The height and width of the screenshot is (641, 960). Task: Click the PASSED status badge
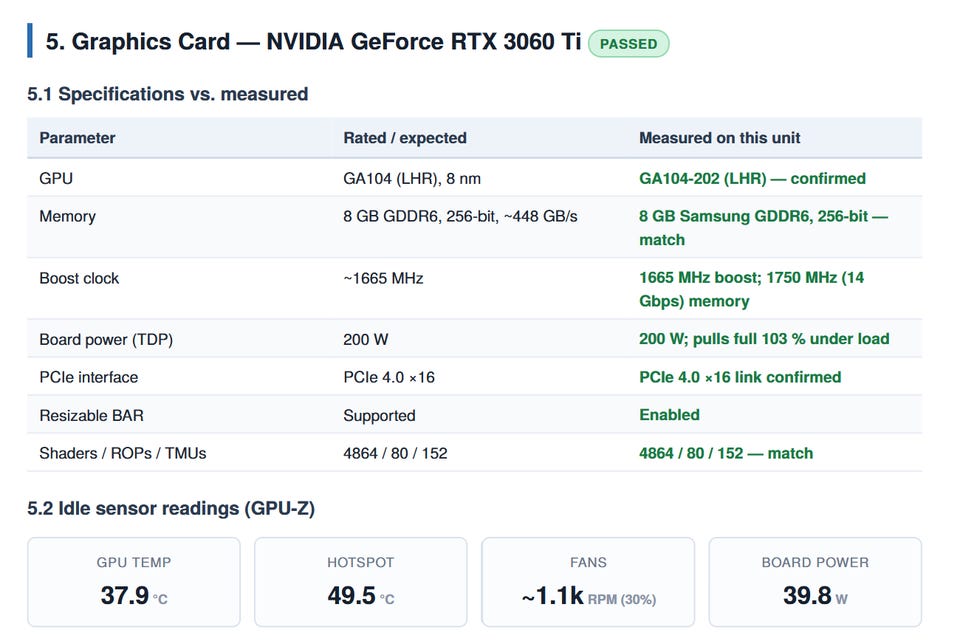(x=628, y=44)
